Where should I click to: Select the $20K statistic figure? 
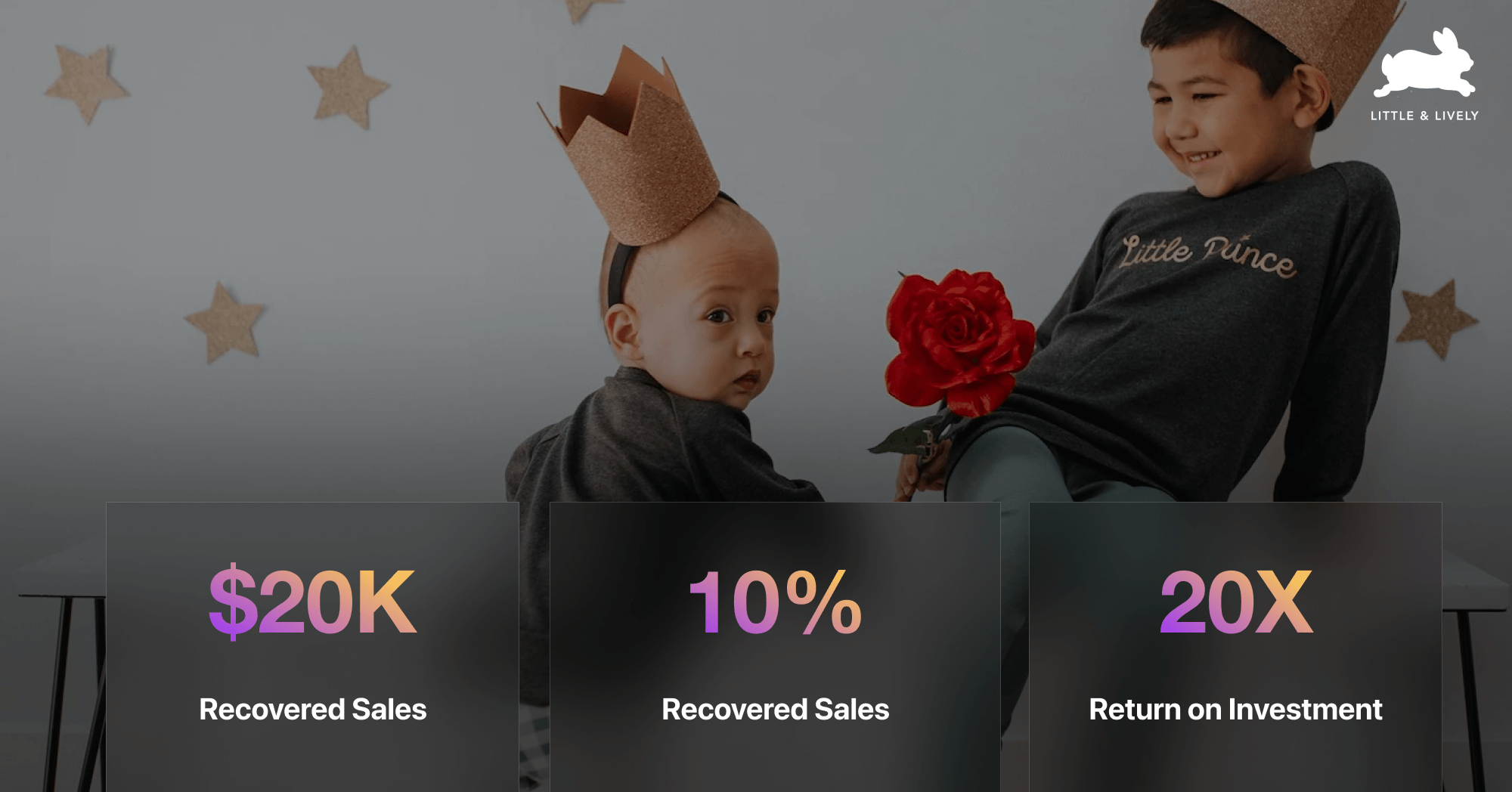[312, 602]
